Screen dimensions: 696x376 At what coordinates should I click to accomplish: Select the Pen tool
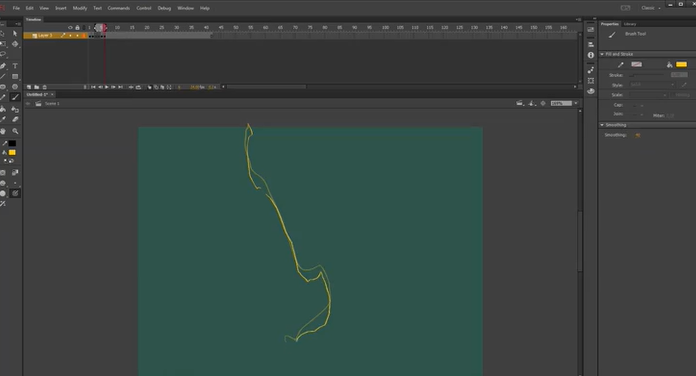coord(3,66)
